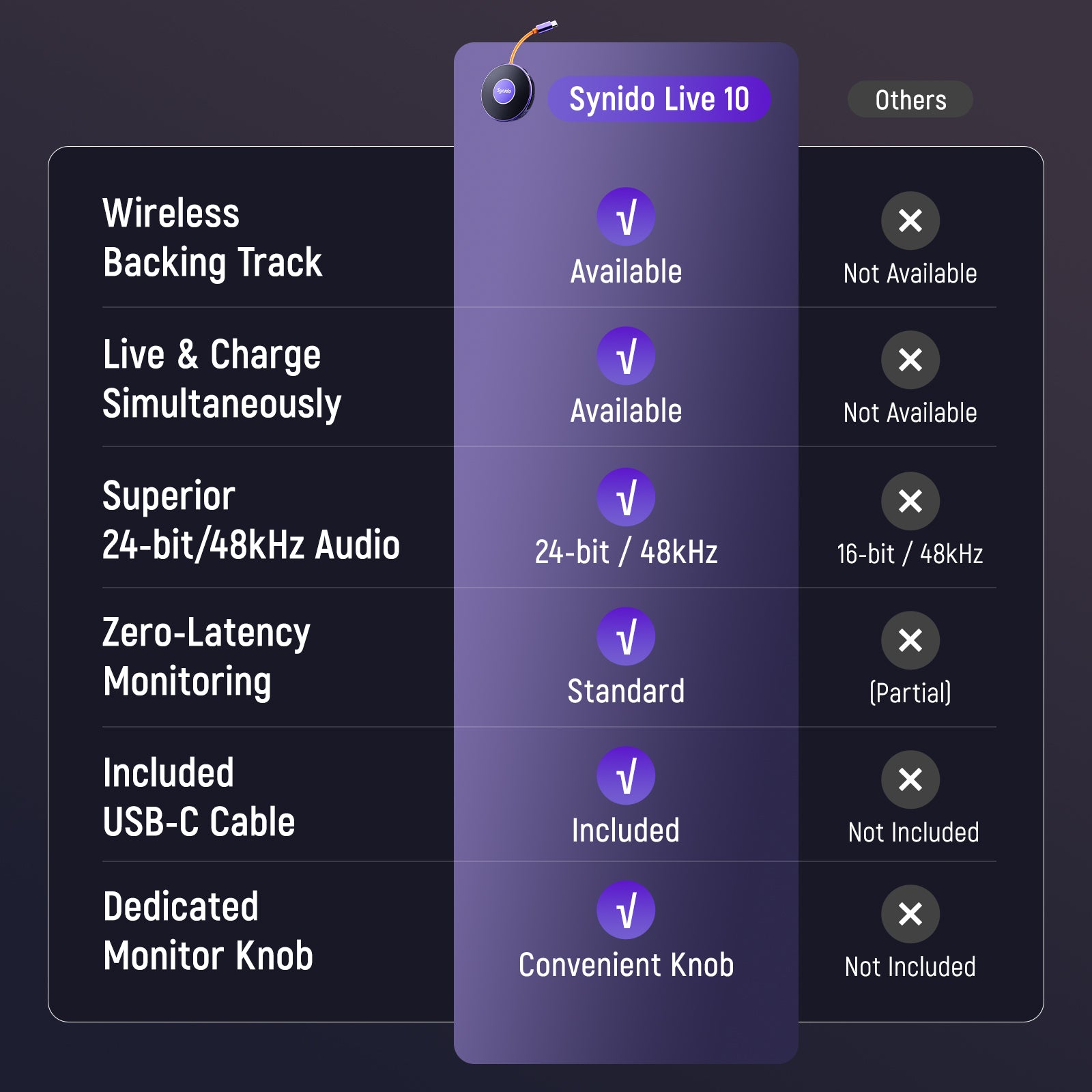Screen dimensions: 1092x1092
Task: Click the X icon for USB-C Cable row
Action: (x=910, y=779)
